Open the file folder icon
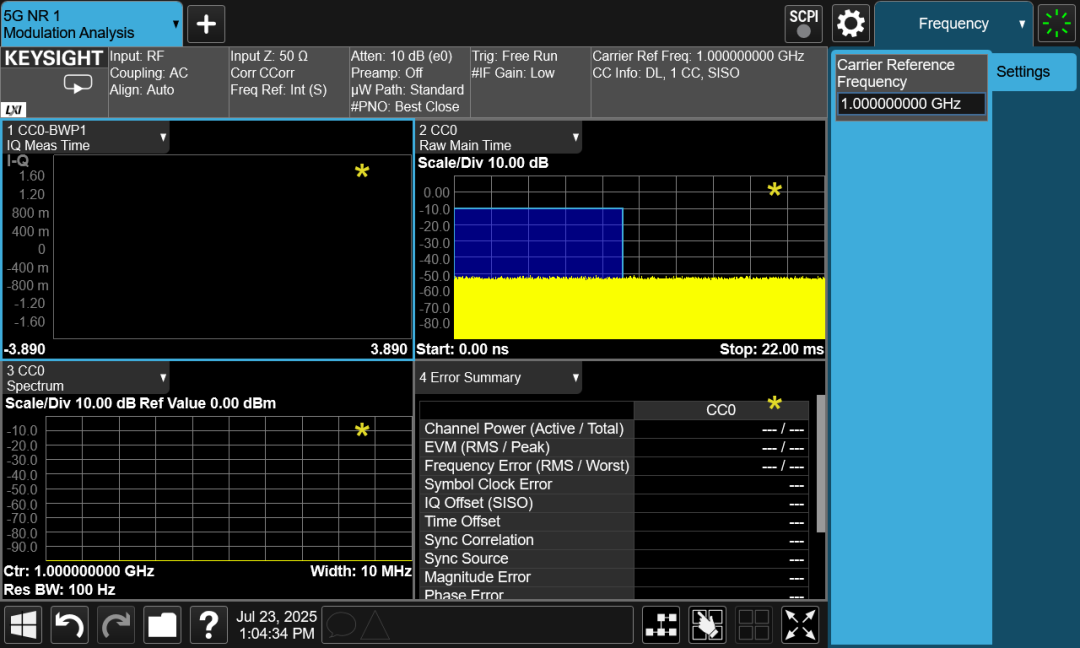This screenshot has width=1080, height=648. coord(162,625)
